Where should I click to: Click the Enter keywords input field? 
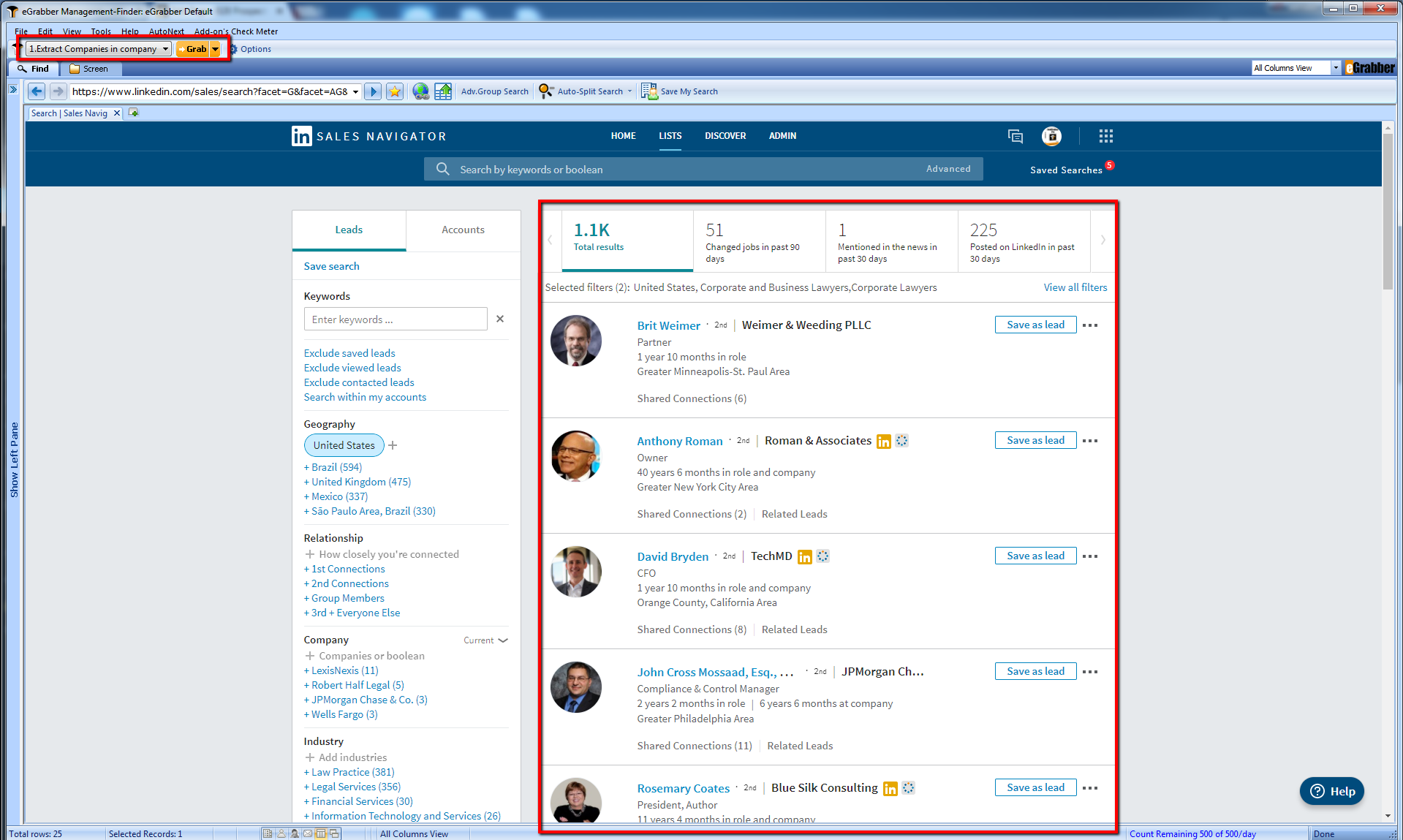(x=396, y=319)
